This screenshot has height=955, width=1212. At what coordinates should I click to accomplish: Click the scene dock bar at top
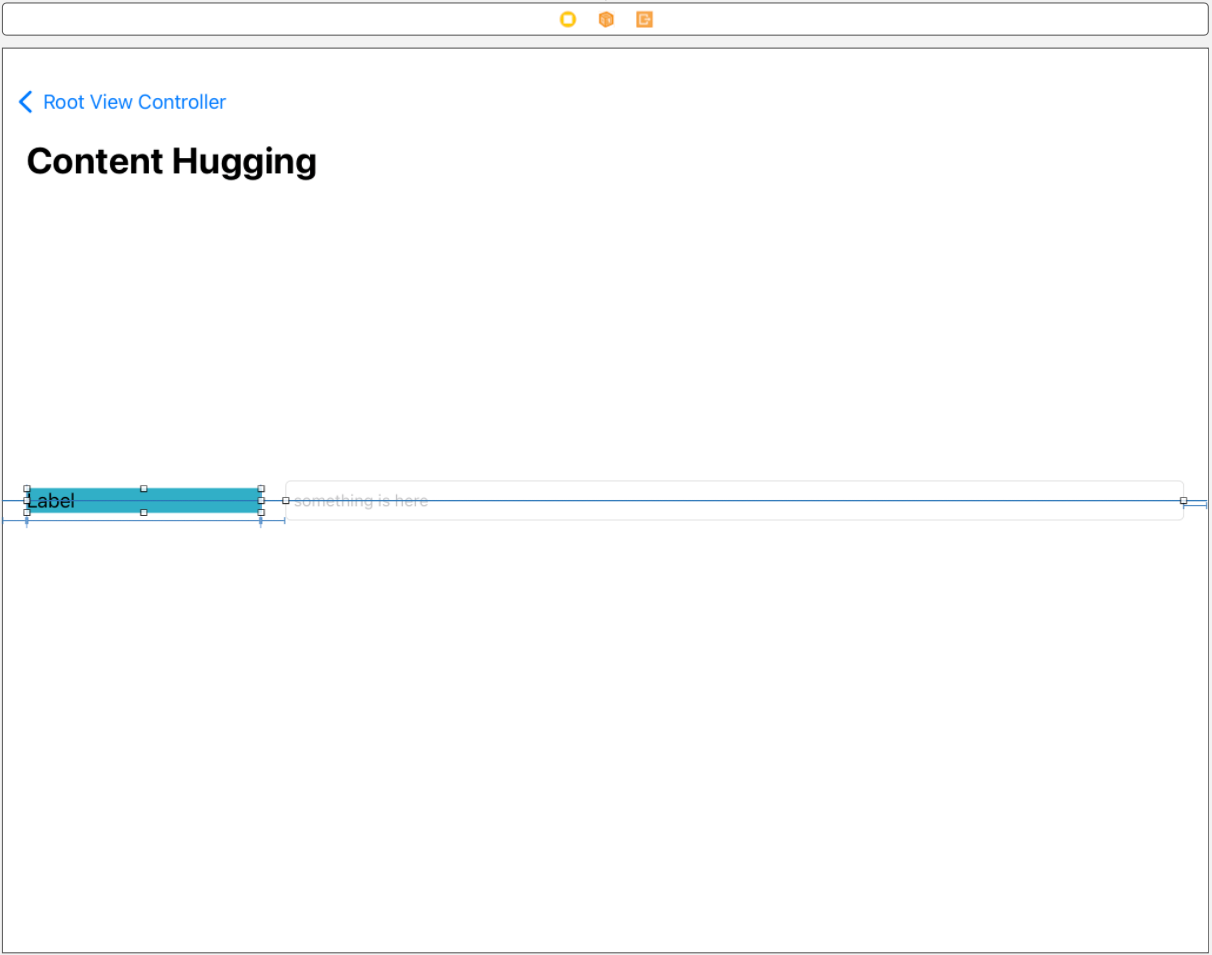(606, 19)
